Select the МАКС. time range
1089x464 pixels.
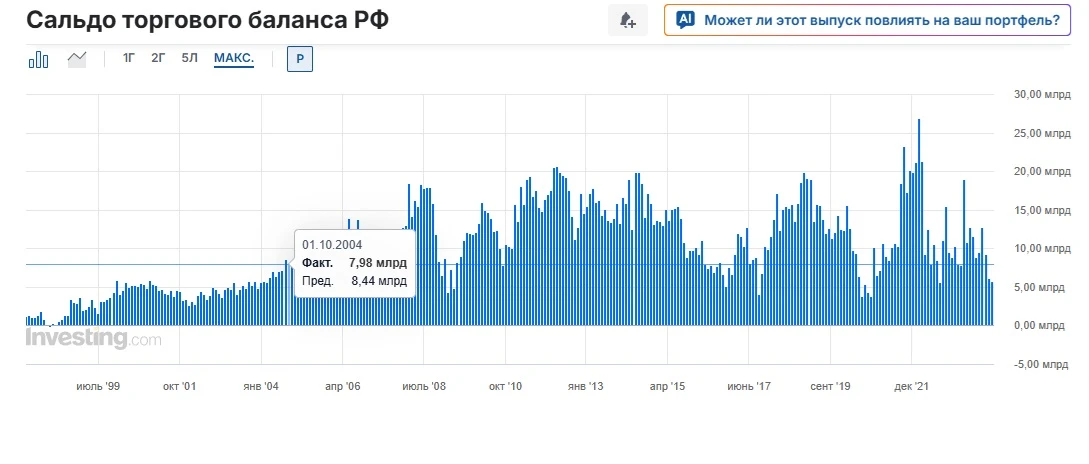pos(234,58)
